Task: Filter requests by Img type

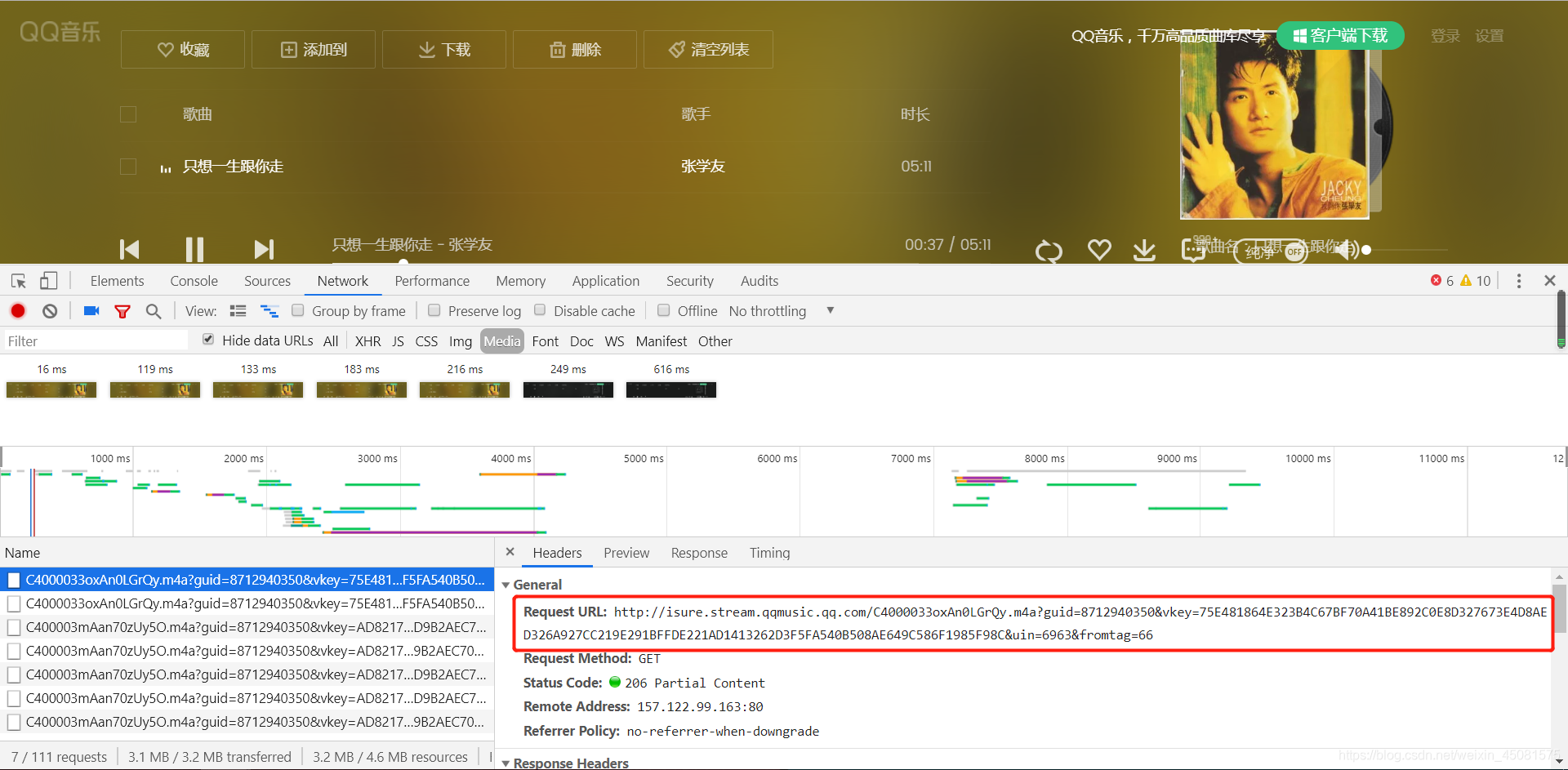Action: pos(461,341)
